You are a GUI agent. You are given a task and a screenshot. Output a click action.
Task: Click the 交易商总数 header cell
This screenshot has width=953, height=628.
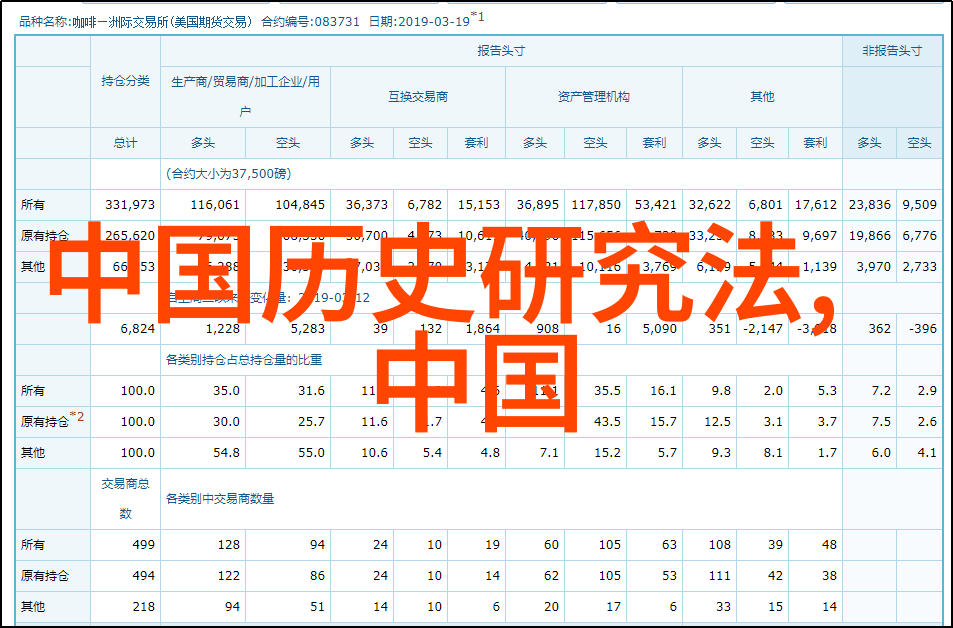click(125, 498)
